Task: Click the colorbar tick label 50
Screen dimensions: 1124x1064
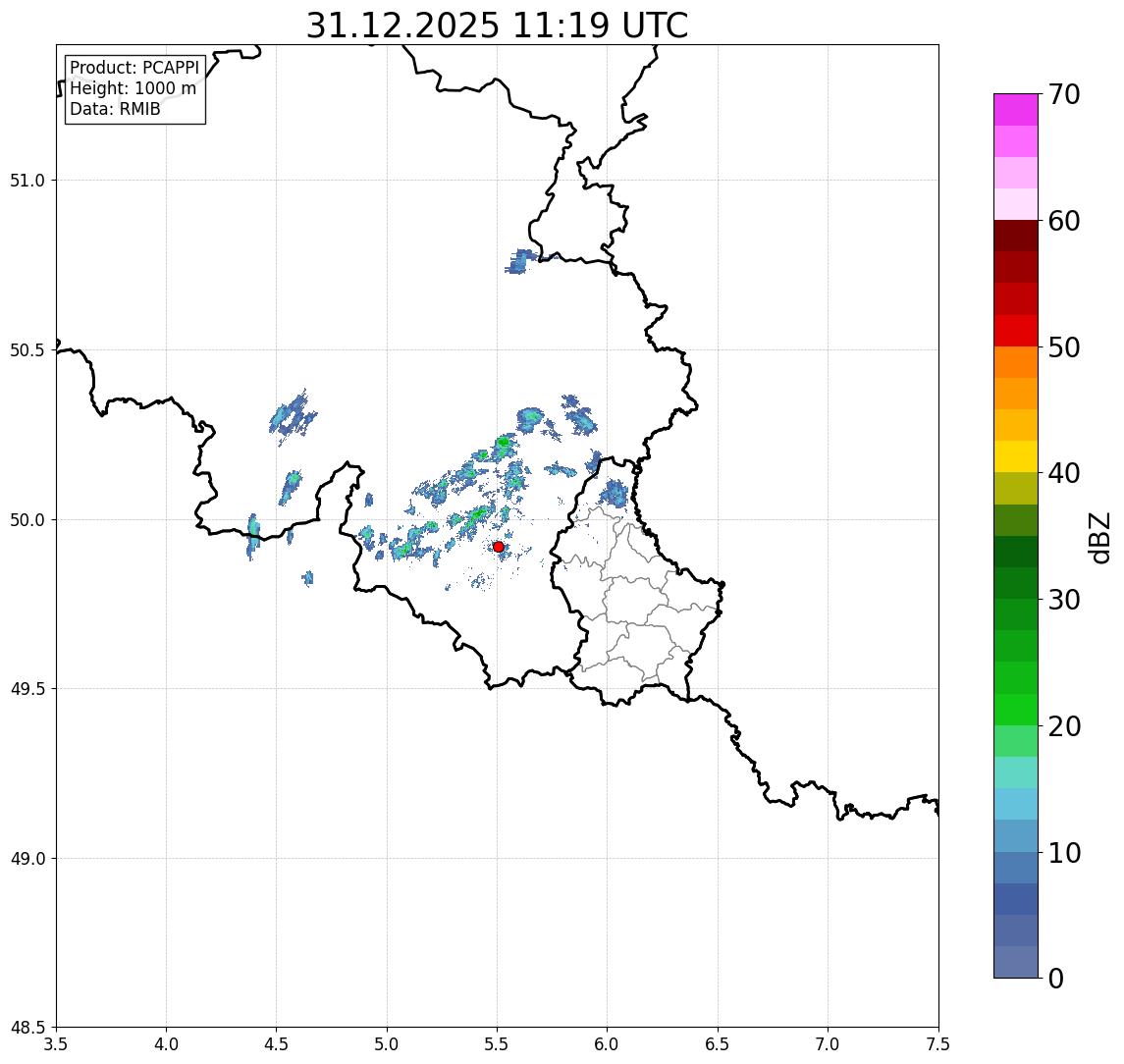Action: 1064,347
